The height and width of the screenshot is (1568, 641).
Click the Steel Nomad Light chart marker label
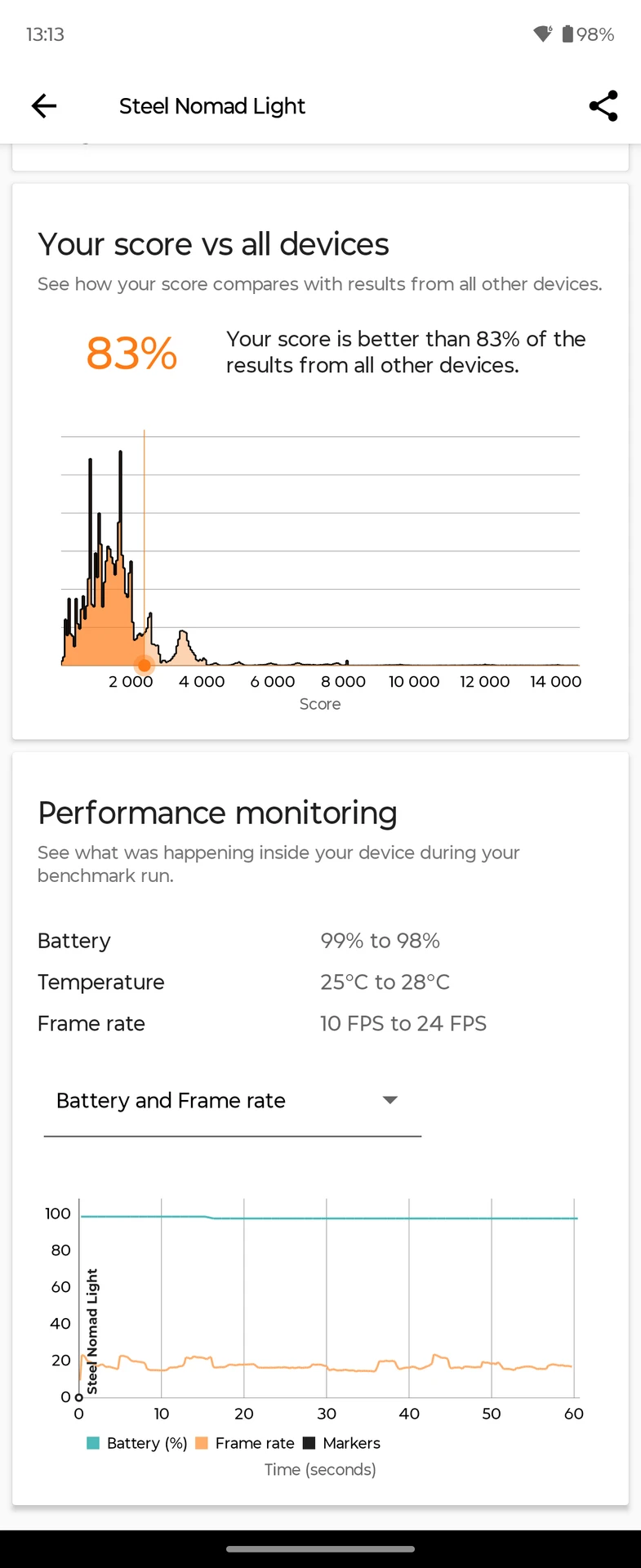[92, 1331]
